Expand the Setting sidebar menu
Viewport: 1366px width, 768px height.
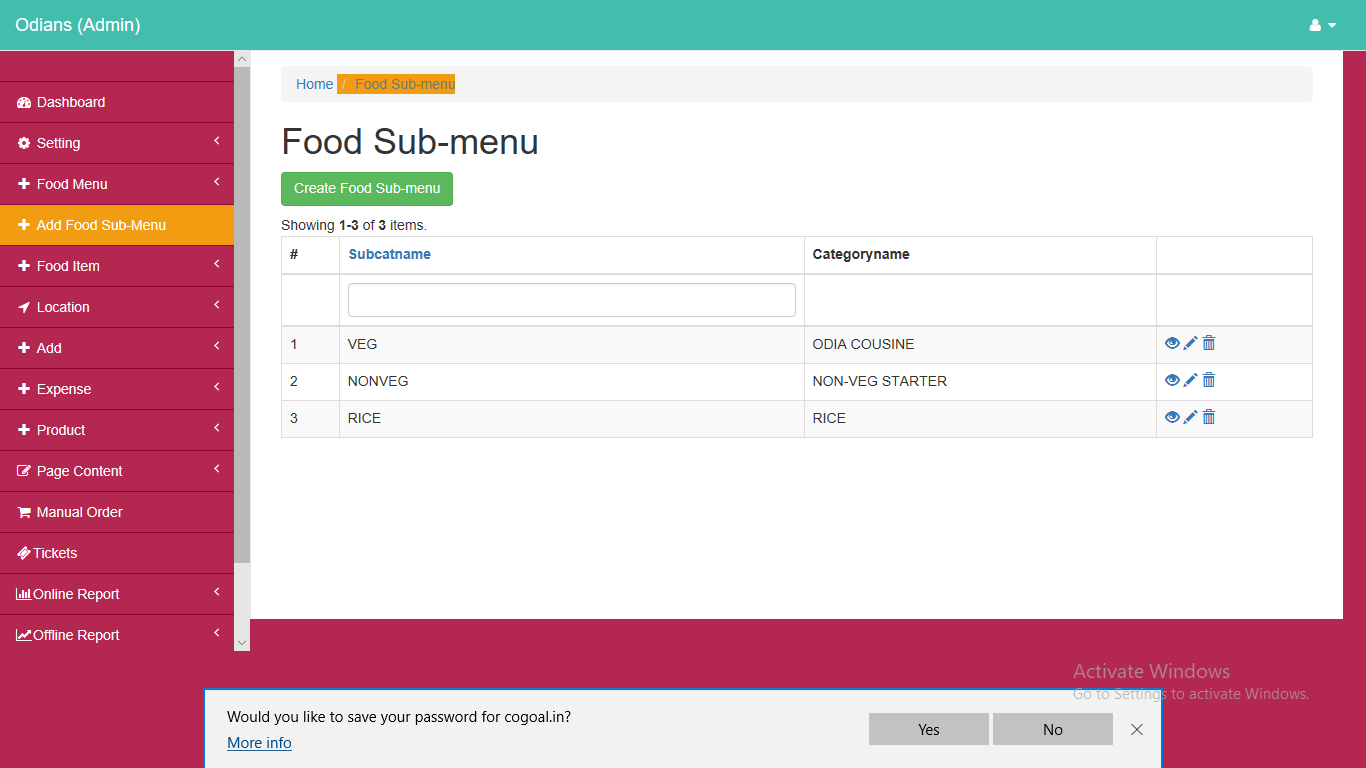[116, 143]
